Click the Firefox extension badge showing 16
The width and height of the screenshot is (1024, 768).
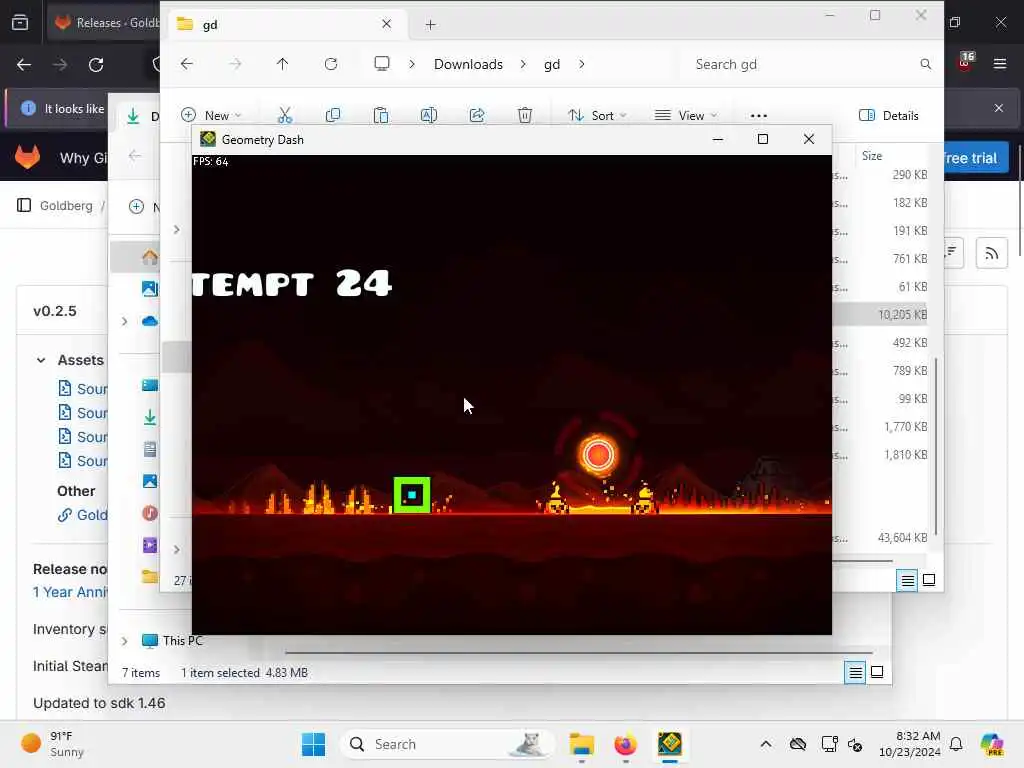pyautogui.click(x=966, y=61)
